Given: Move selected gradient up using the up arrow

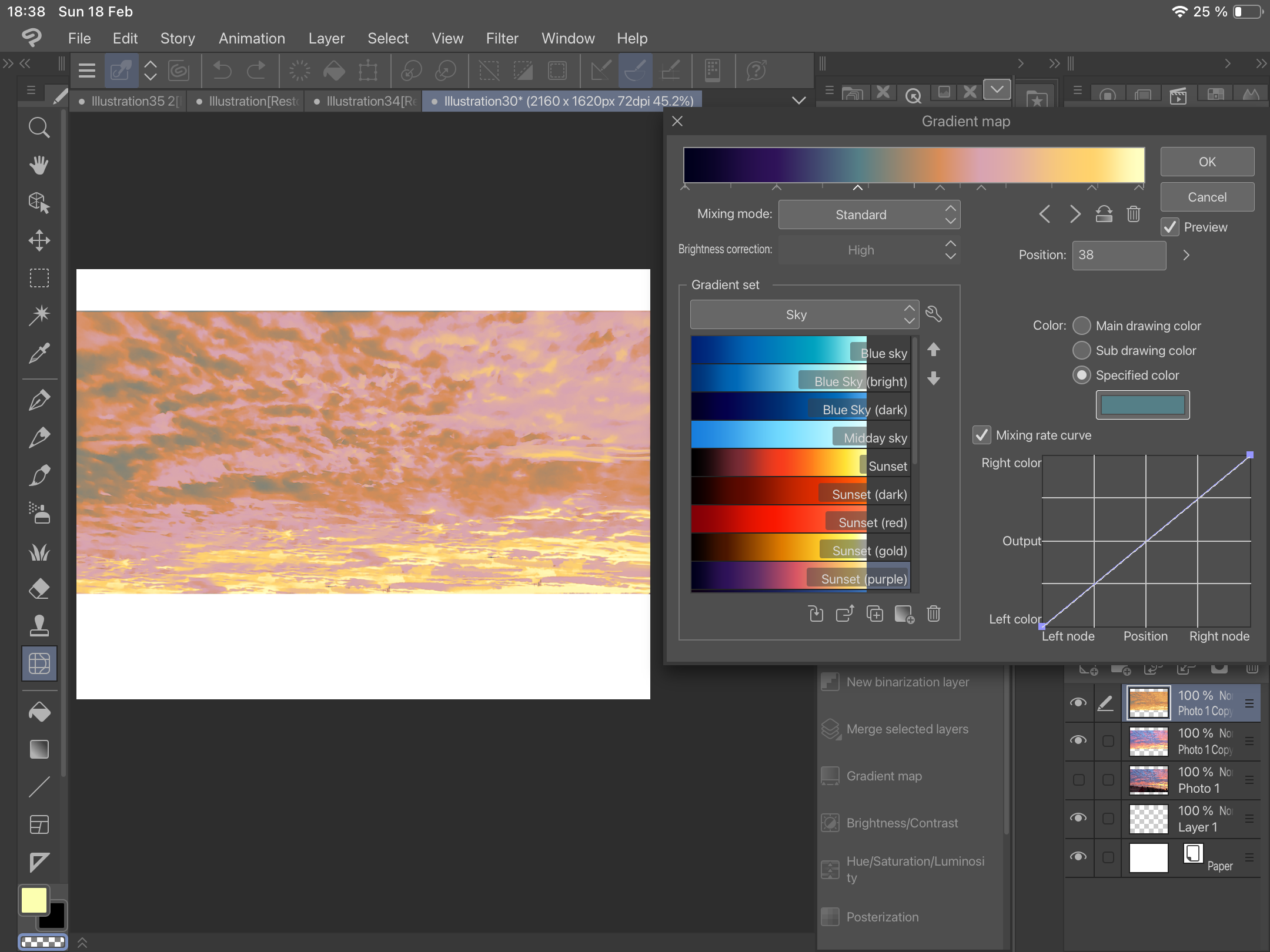Looking at the screenshot, I should (x=933, y=350).
